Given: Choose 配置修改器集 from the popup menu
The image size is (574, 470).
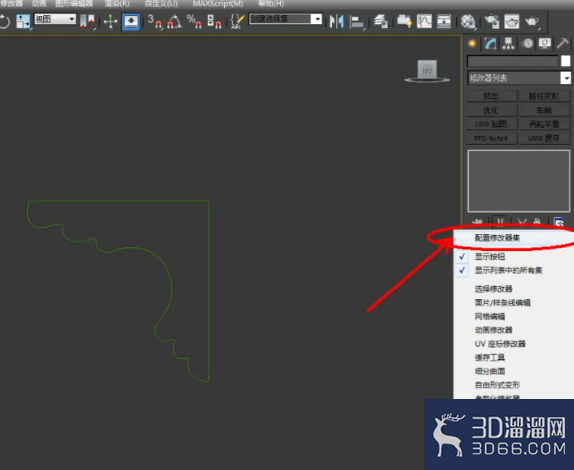Looking at the screenshot, I should coord(513,238).
